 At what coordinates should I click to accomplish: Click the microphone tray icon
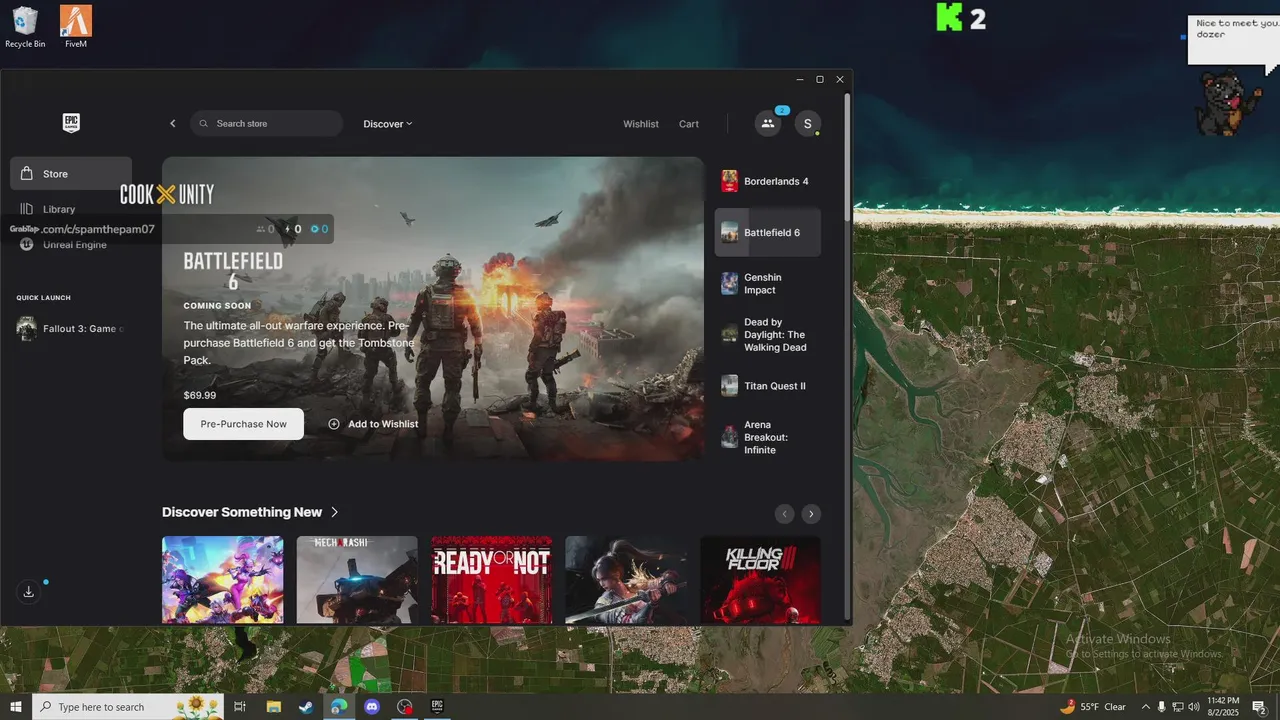pos(1161,707)
